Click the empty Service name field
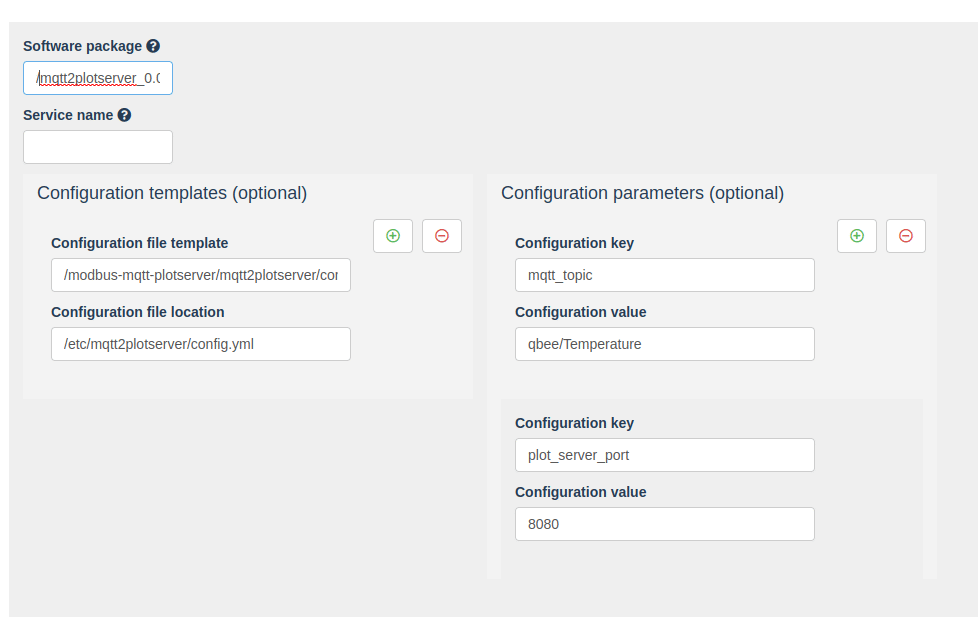 (x=97, y=146)
